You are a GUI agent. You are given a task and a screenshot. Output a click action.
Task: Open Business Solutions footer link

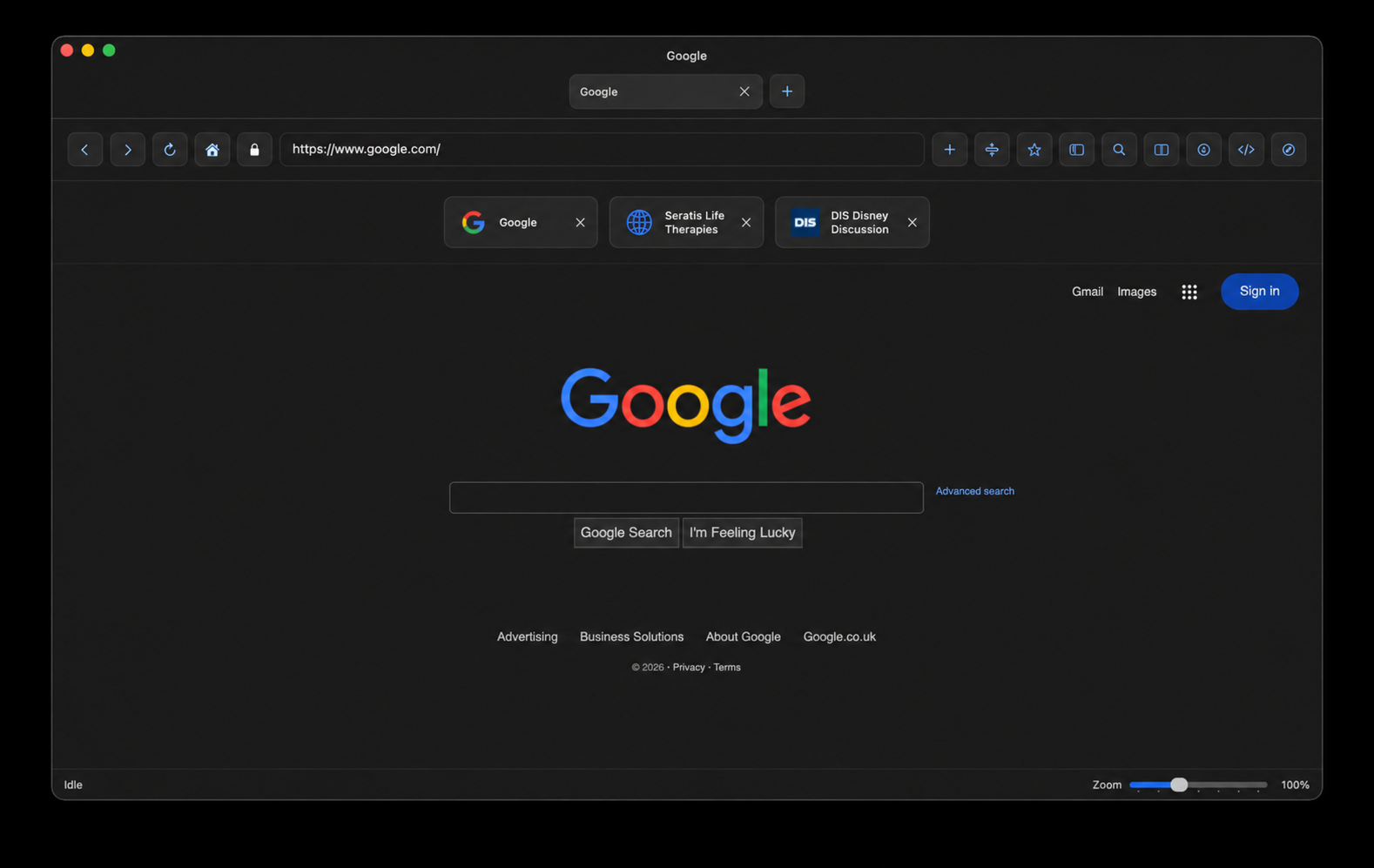pyautogui.click(x=631, y=637)
